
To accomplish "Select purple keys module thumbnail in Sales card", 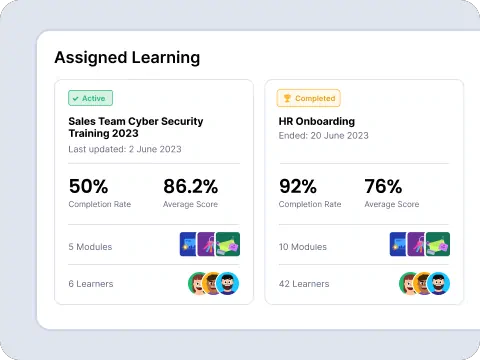I will 206,244.
